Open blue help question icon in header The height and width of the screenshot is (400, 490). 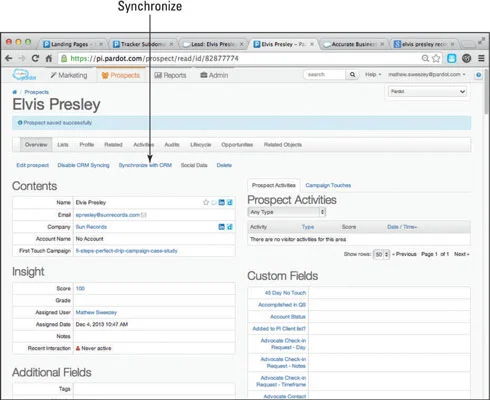click(479, 75)
